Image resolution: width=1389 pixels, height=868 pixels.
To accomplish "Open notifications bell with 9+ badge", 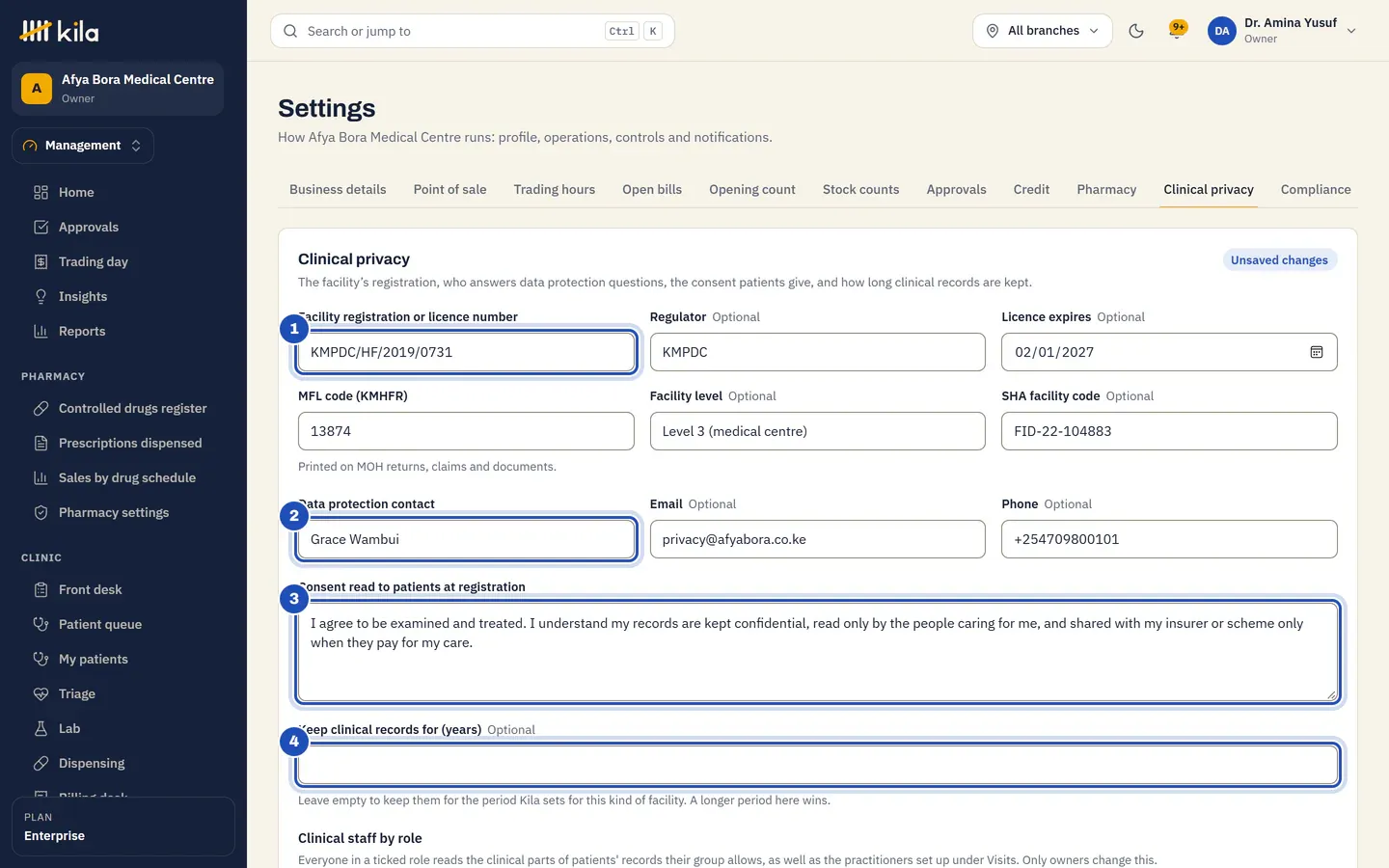I will click(x=1177, y=30).
